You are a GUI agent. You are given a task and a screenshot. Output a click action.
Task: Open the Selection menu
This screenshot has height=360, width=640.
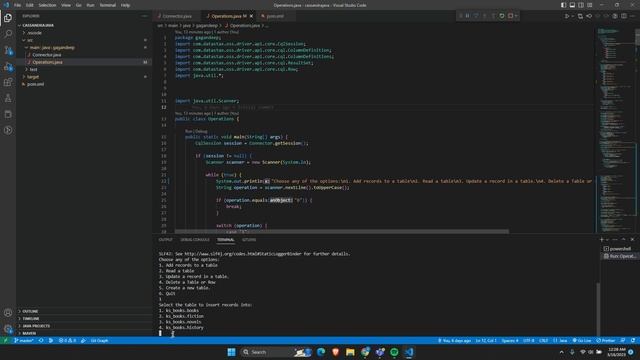pos(47,5)
